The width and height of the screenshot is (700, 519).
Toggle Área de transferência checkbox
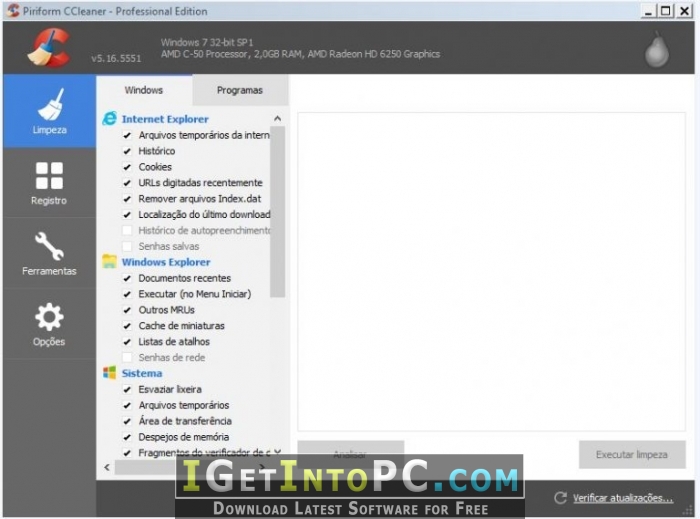pyautogui.click(x=127, y=421)
